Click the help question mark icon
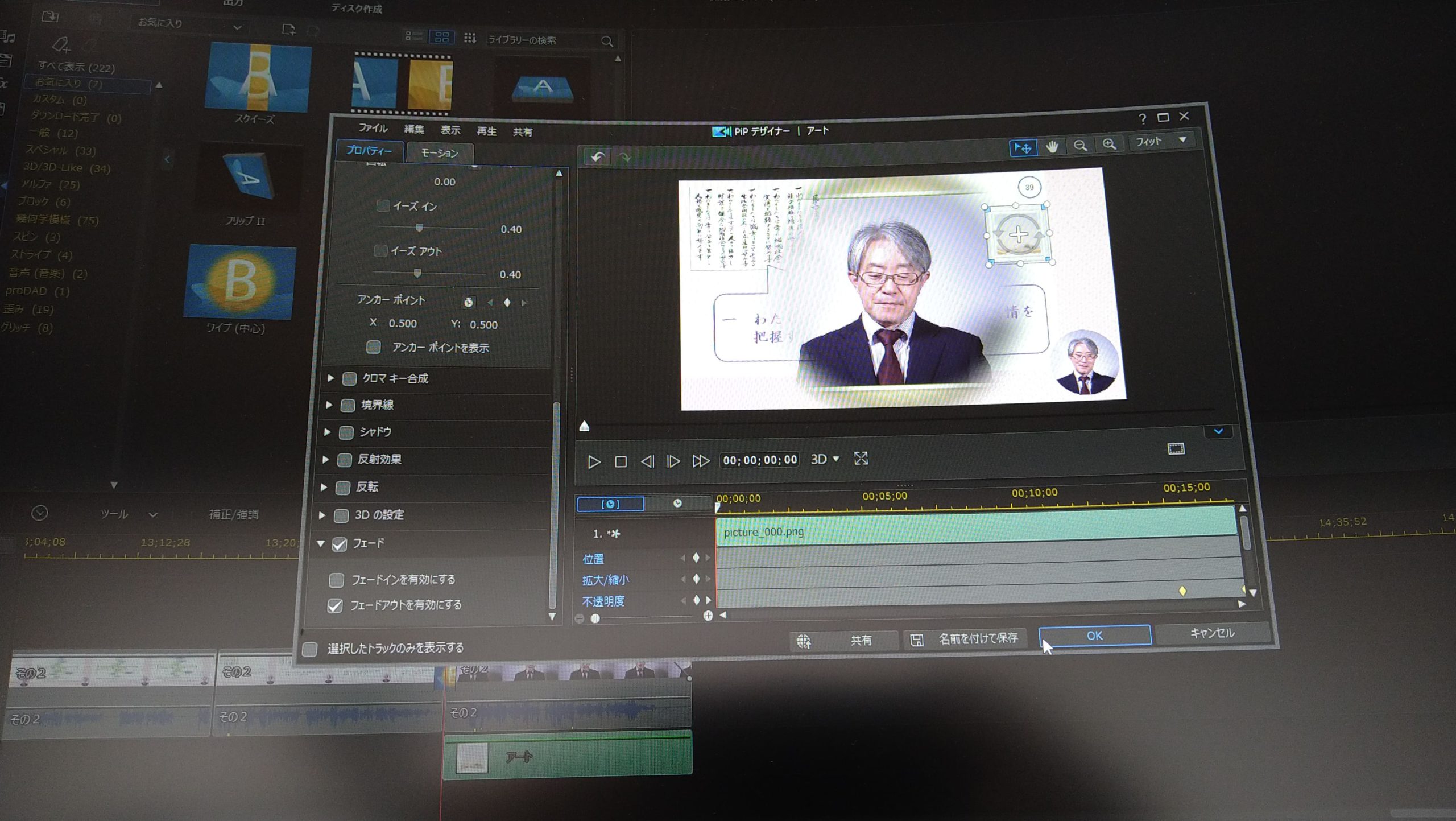Screen dimensions: 1456x821 1142,119
